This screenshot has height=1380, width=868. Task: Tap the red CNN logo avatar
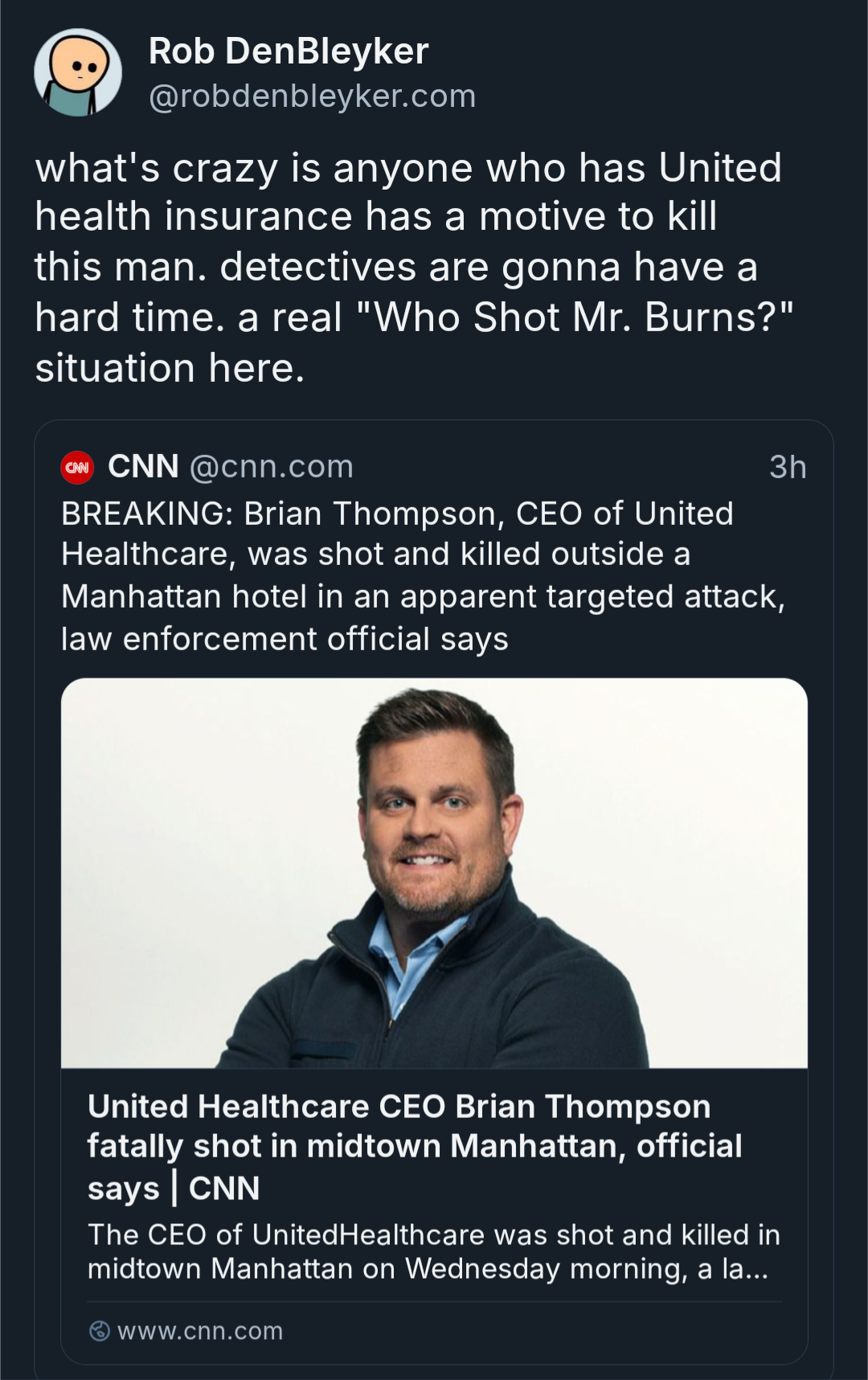pyautogui.click(x=78, y=467)
